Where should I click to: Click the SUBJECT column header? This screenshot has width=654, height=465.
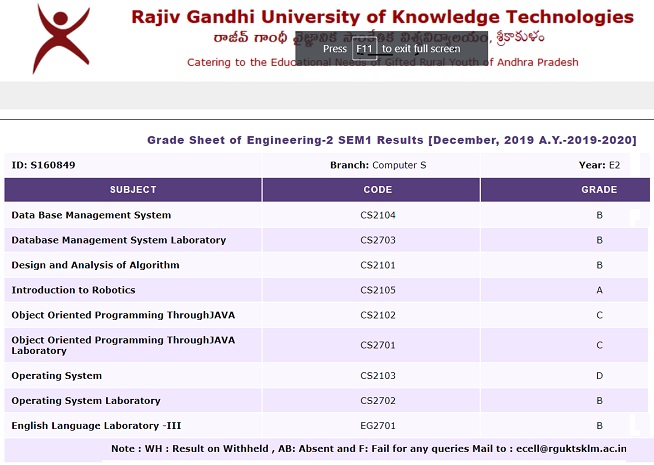[133, 190]
